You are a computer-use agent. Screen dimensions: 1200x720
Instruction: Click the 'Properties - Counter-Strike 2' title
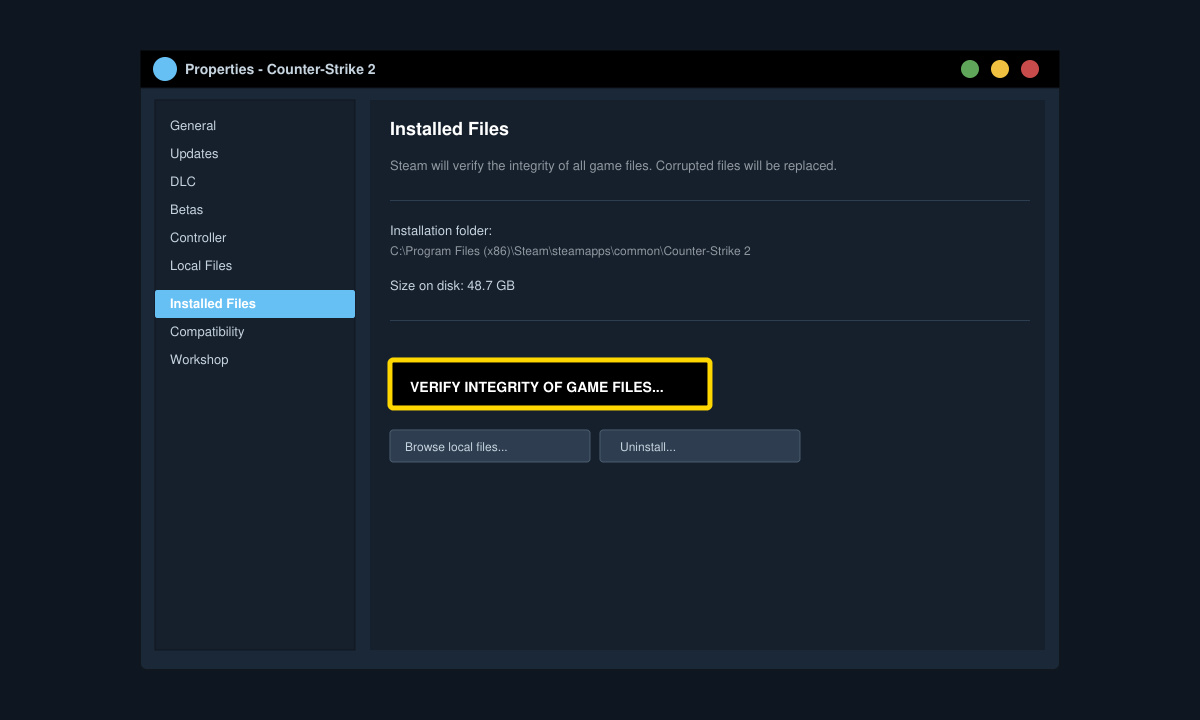pos(280,69)
